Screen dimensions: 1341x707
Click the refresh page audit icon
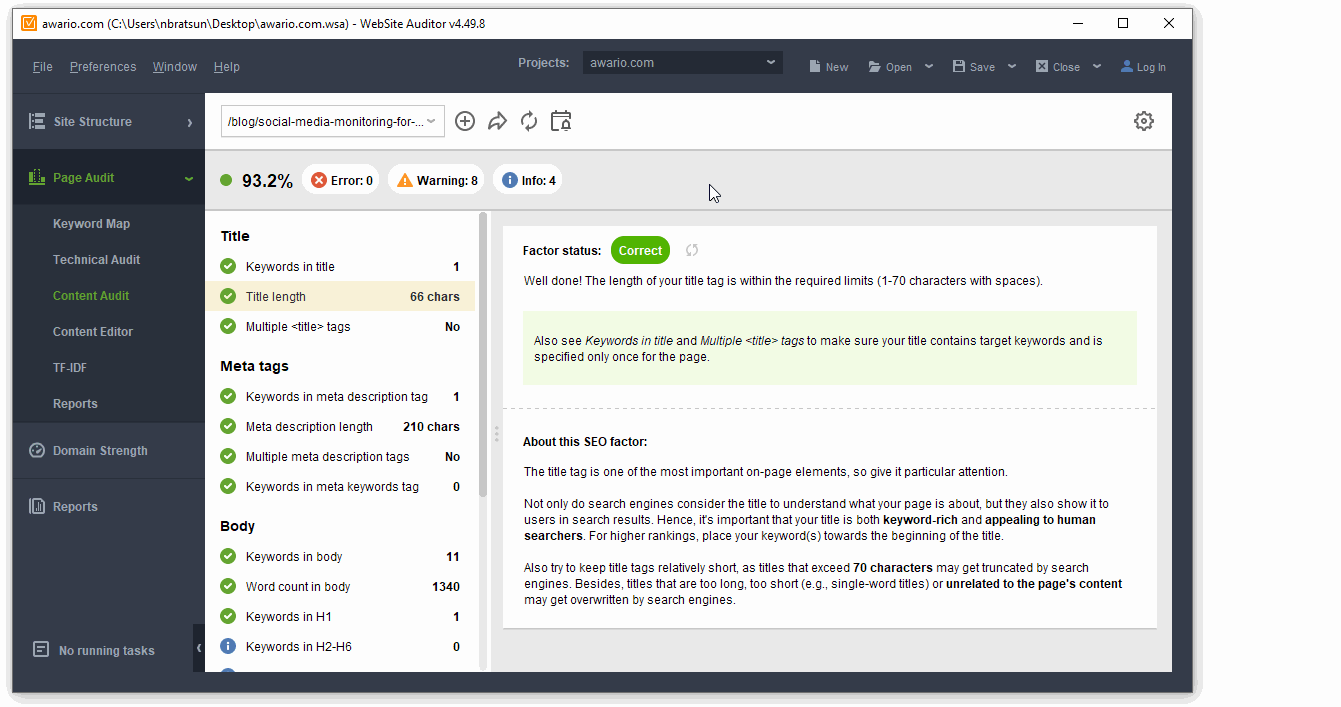coord(529,121)
